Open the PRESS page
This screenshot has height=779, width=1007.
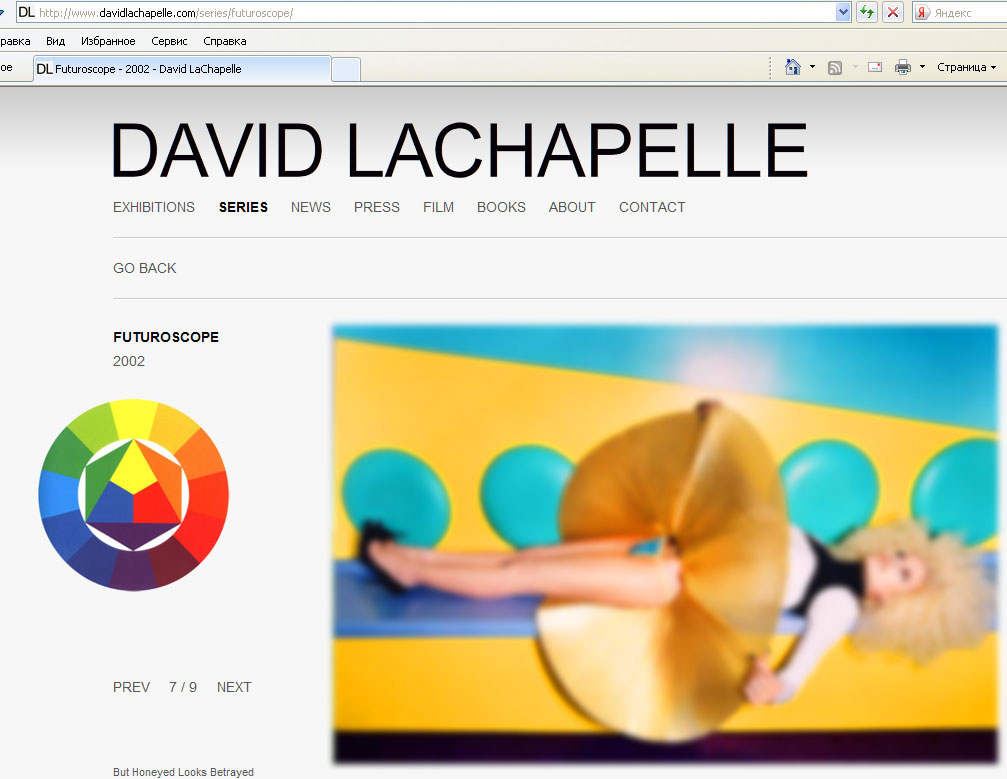pos(377,207)
